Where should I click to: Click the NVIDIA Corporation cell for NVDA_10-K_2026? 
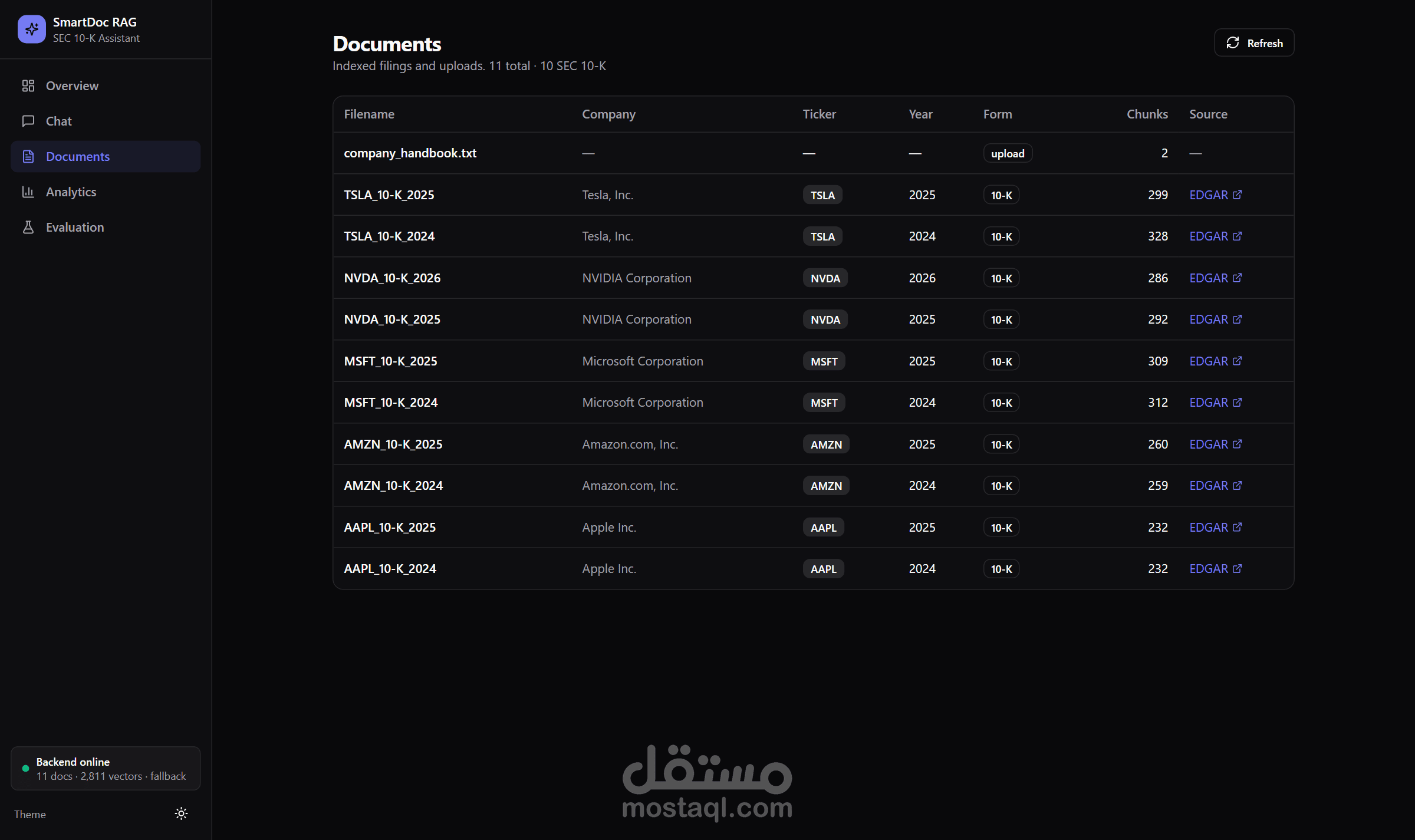[x=637, y=278]
